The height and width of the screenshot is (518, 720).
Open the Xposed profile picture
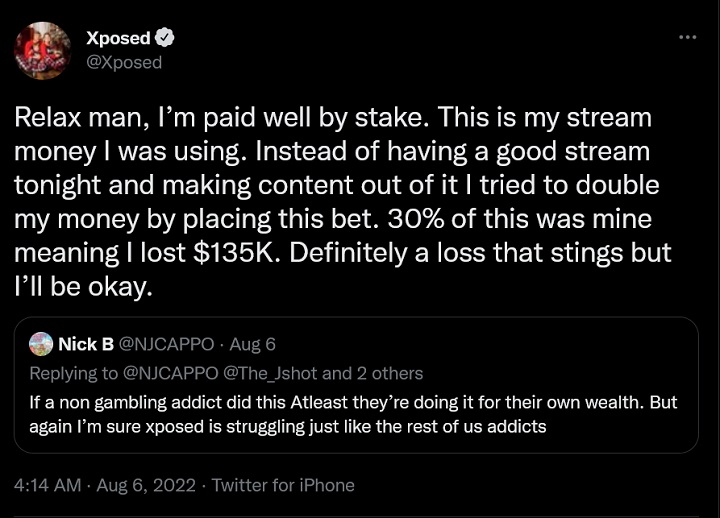pos(42,50)
